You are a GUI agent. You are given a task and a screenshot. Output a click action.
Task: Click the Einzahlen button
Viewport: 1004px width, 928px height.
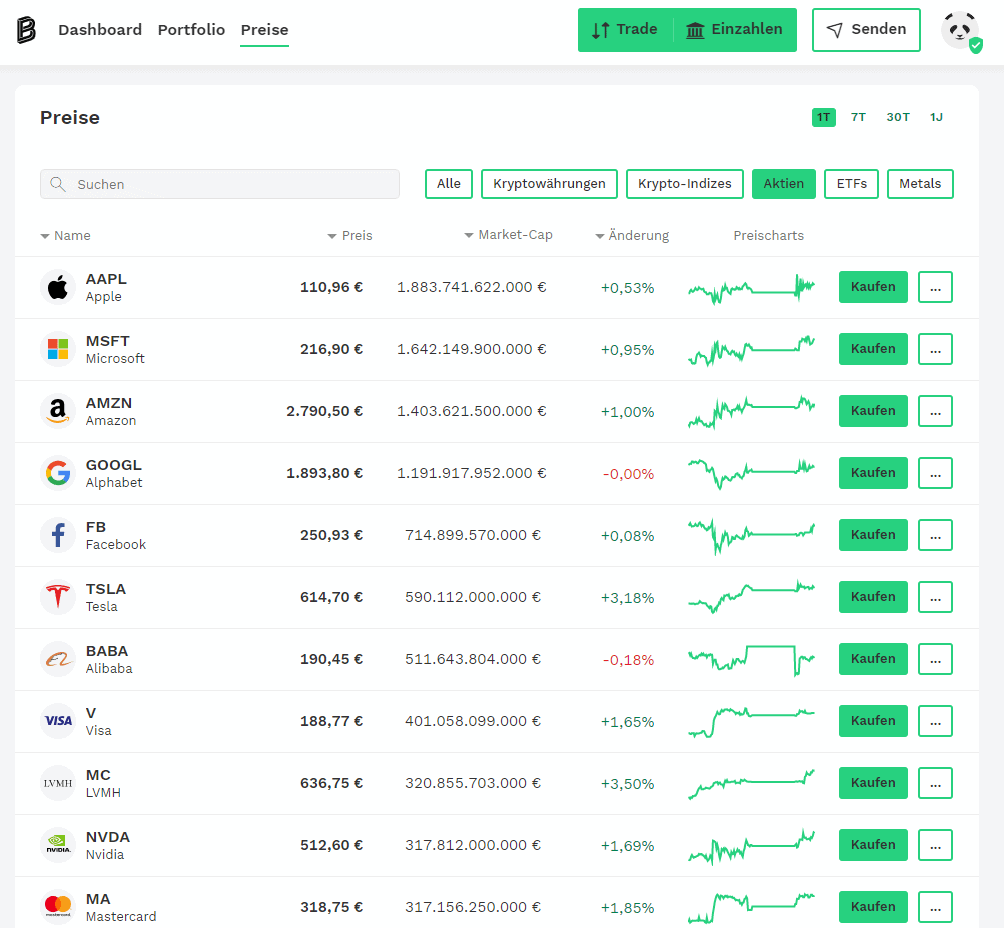735,29
